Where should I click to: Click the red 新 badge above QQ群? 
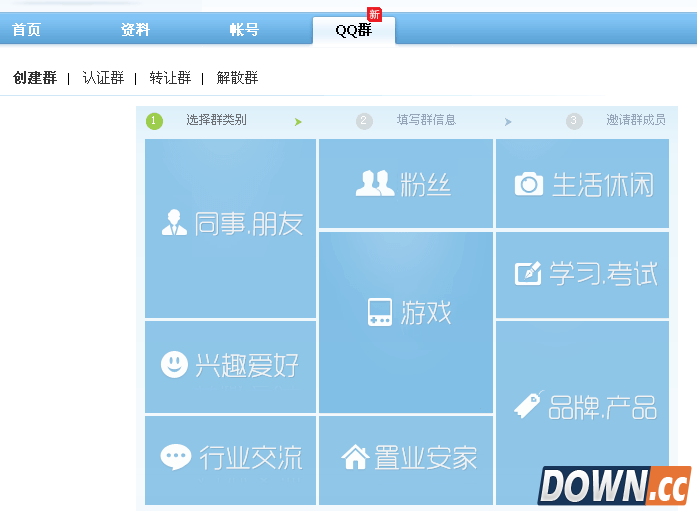pos(374,14)
